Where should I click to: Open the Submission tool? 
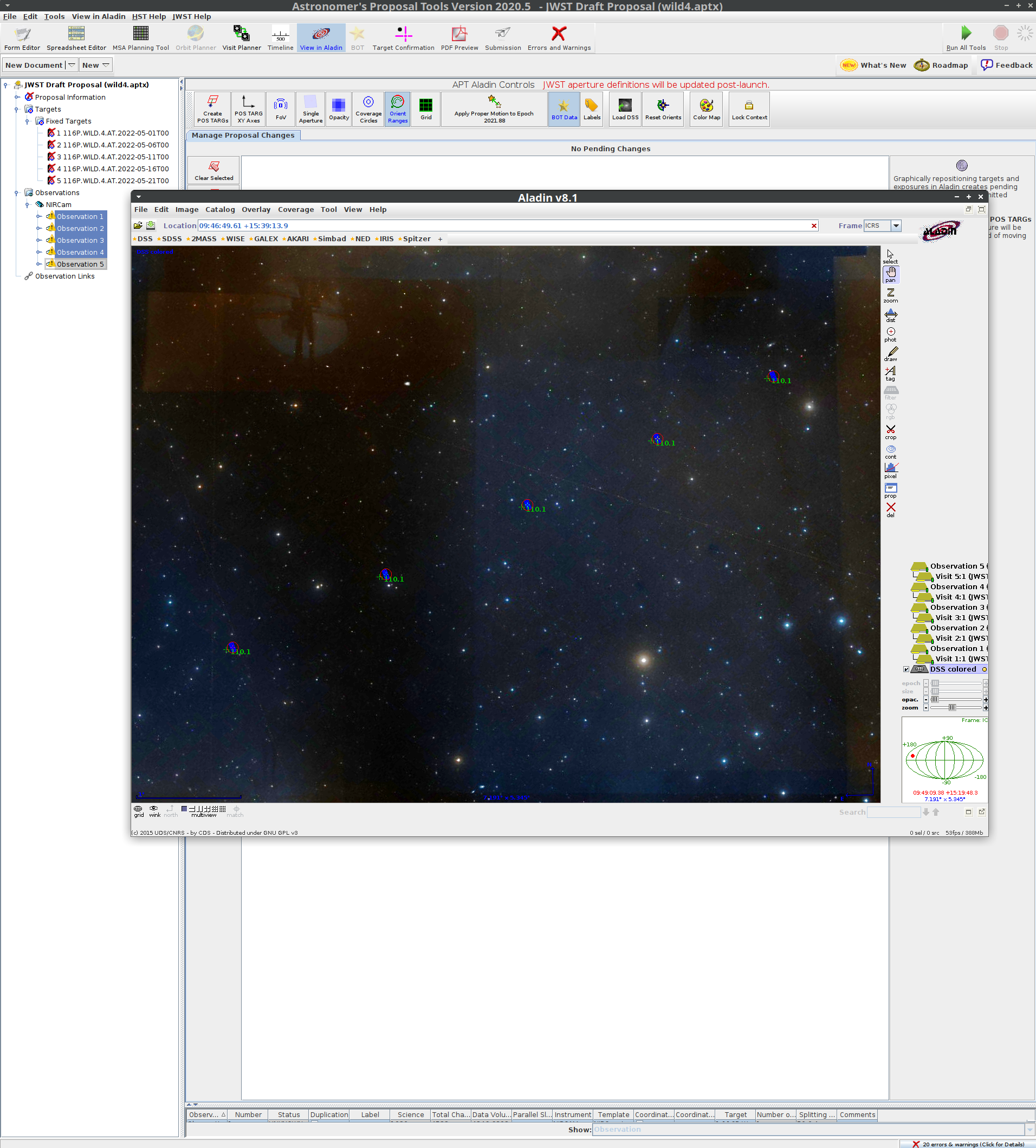coord(503,38)
